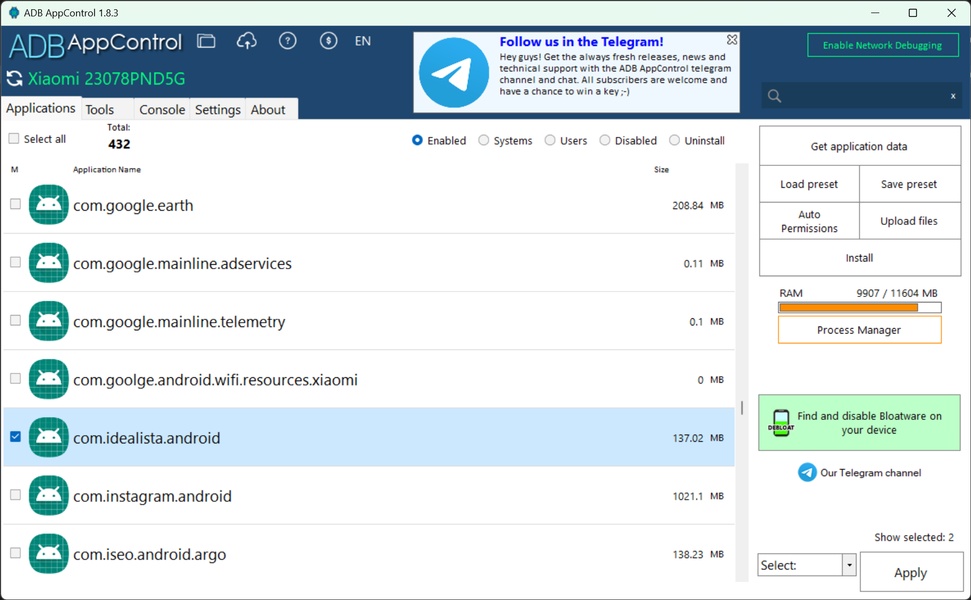Close the Telegram banner ad

732,40
